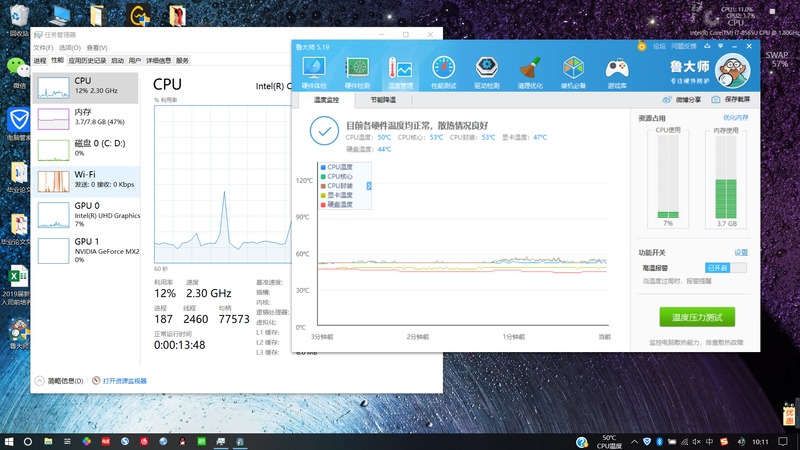
Task: Open 驱动检测 driver detection icon
Action: click(x=487, y=72)
